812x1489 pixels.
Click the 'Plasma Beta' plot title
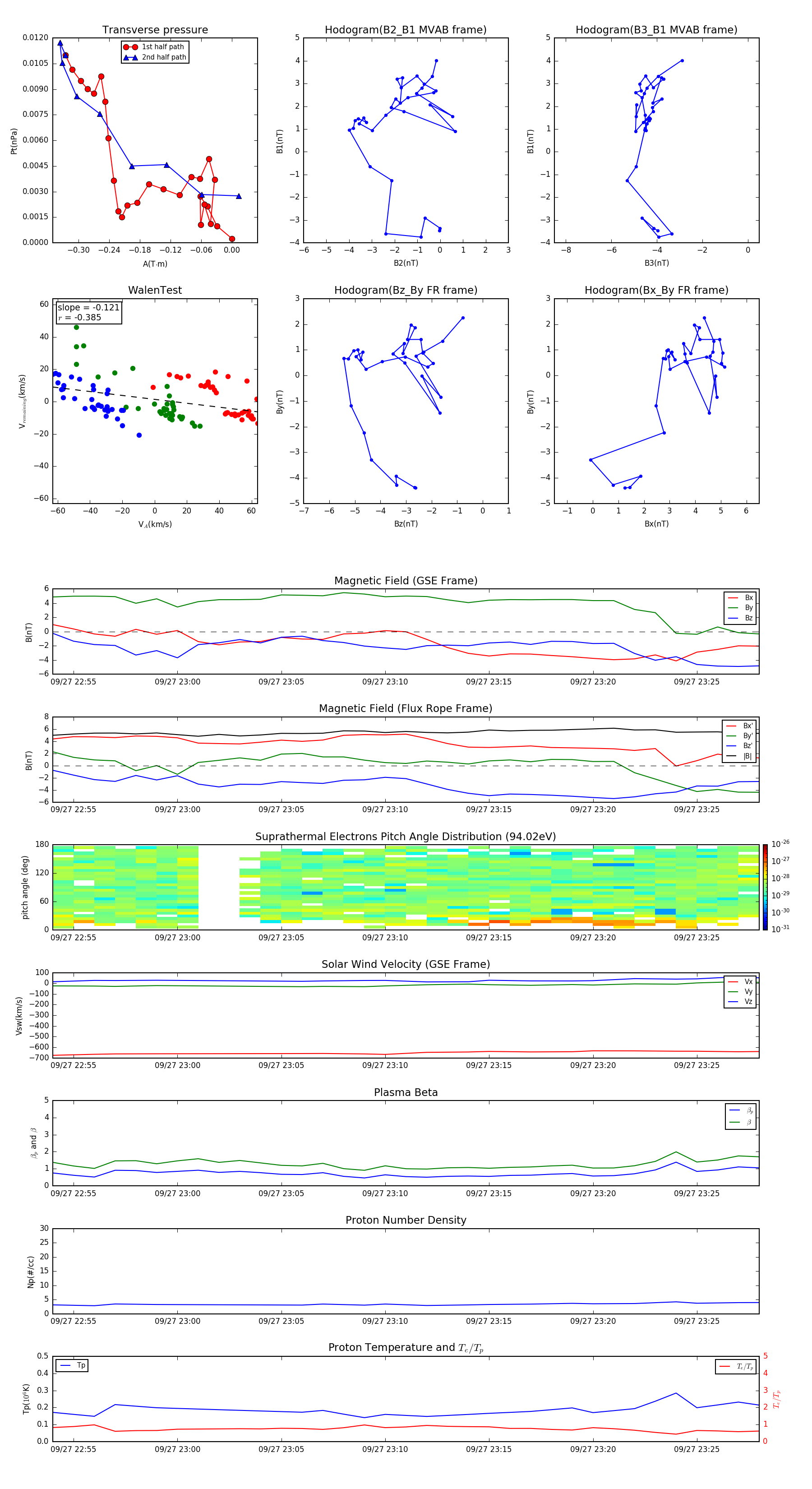click(x=406, y=1092)
